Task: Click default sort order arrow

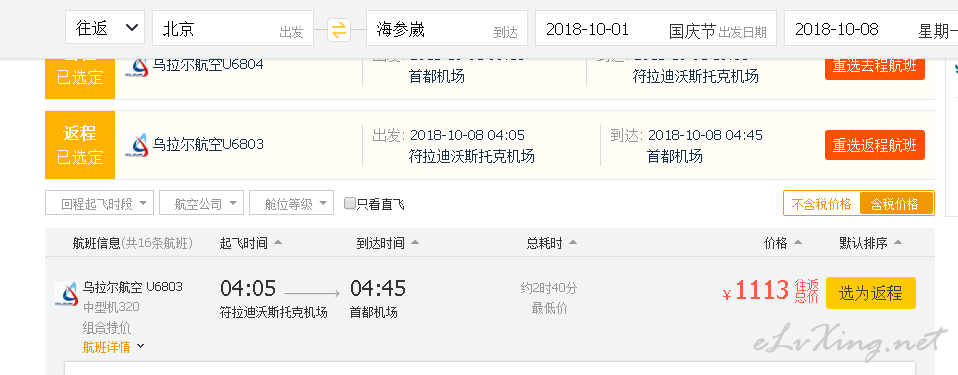Action: tap(898, 243)
